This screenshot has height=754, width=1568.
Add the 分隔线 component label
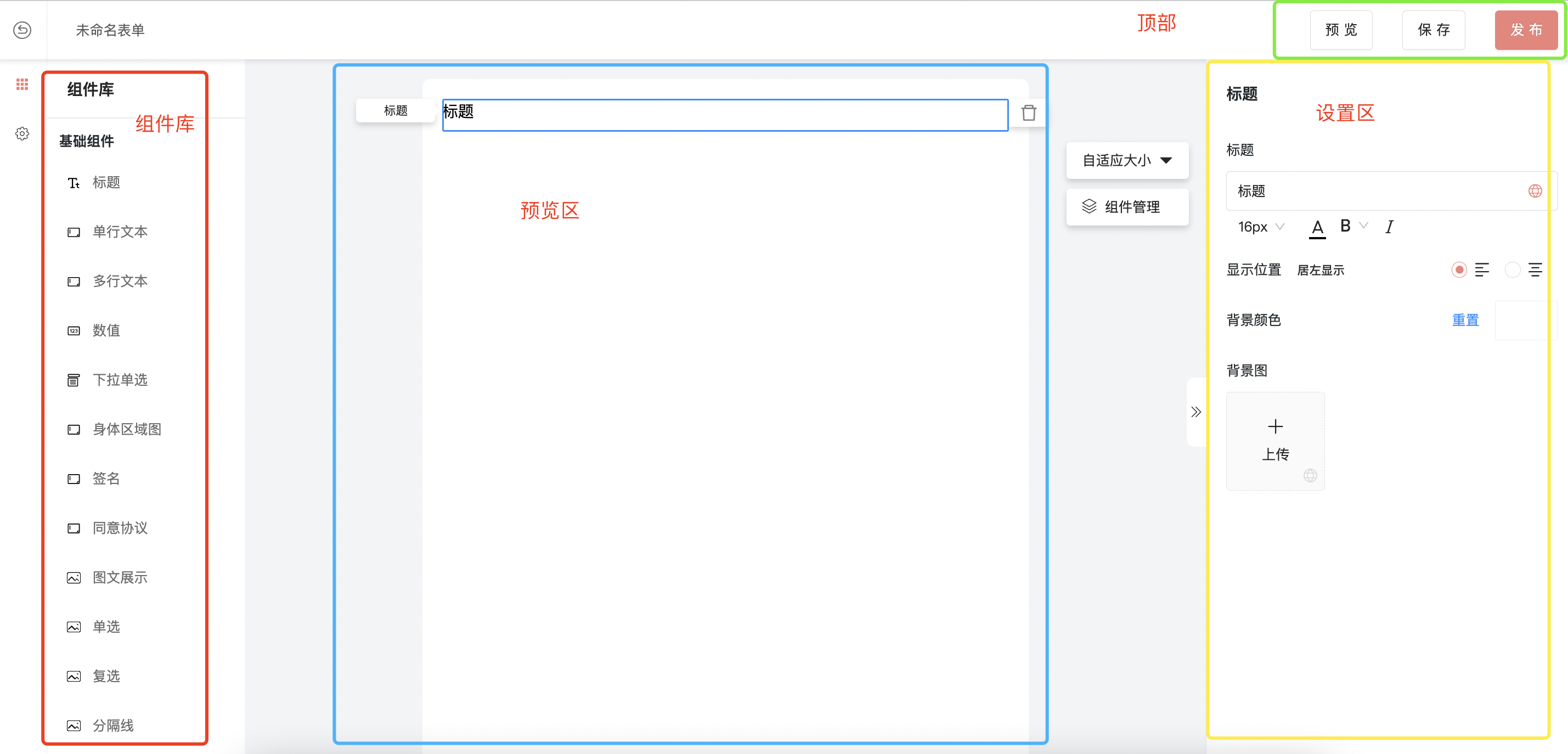(112, 725)
